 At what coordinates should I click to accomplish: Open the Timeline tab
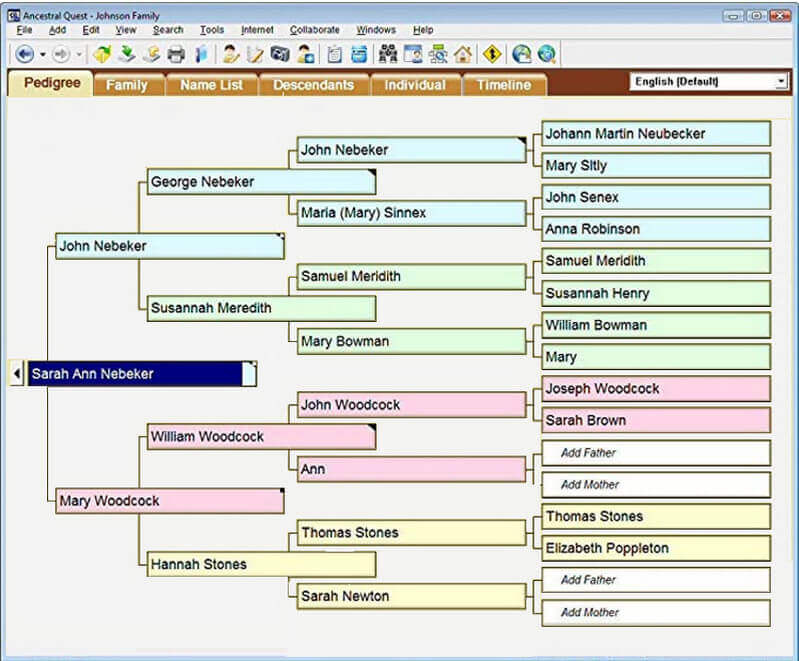tap(503, 85)
